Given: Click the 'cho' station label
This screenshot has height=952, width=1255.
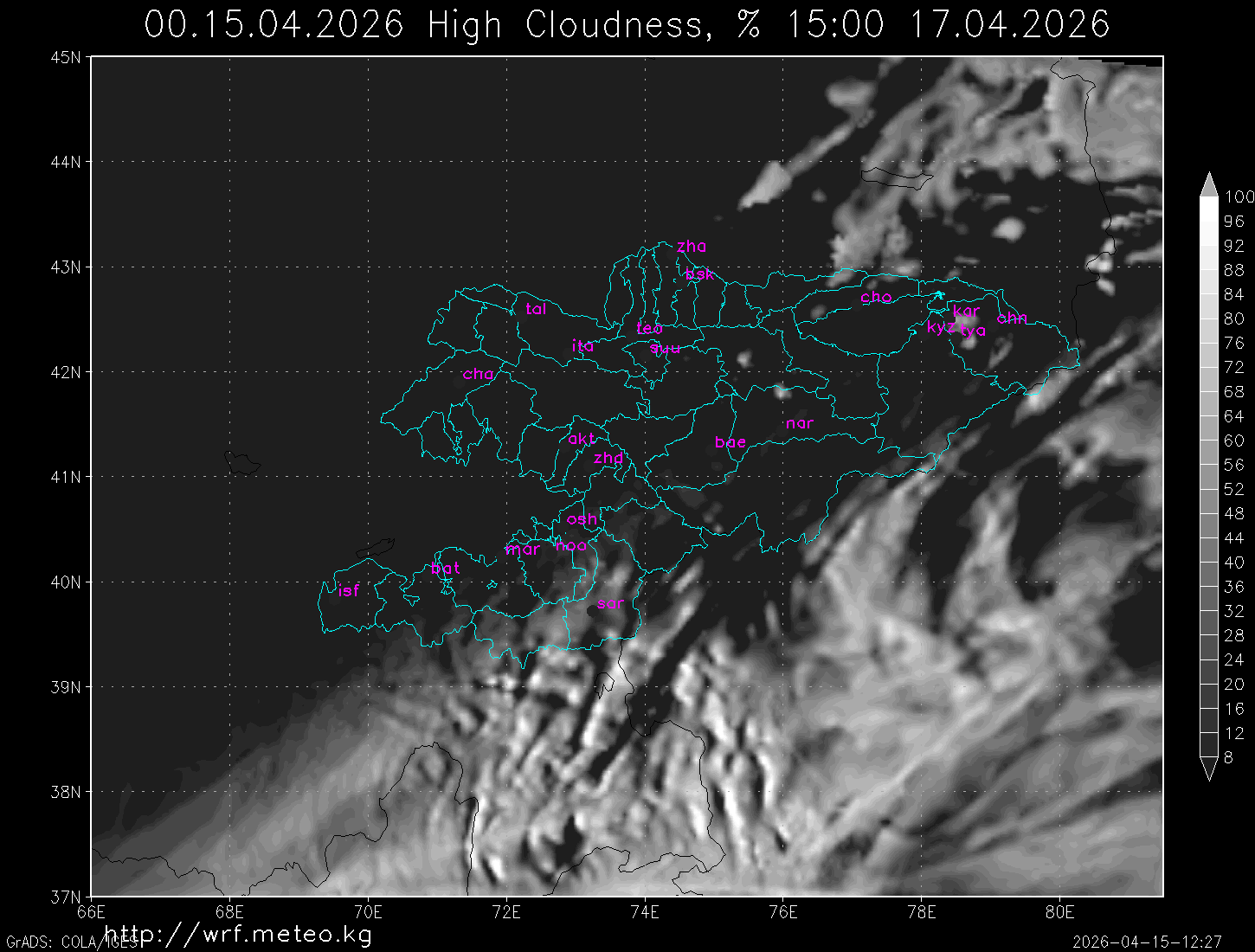Looking at the screenshot, I should (875, 297).
